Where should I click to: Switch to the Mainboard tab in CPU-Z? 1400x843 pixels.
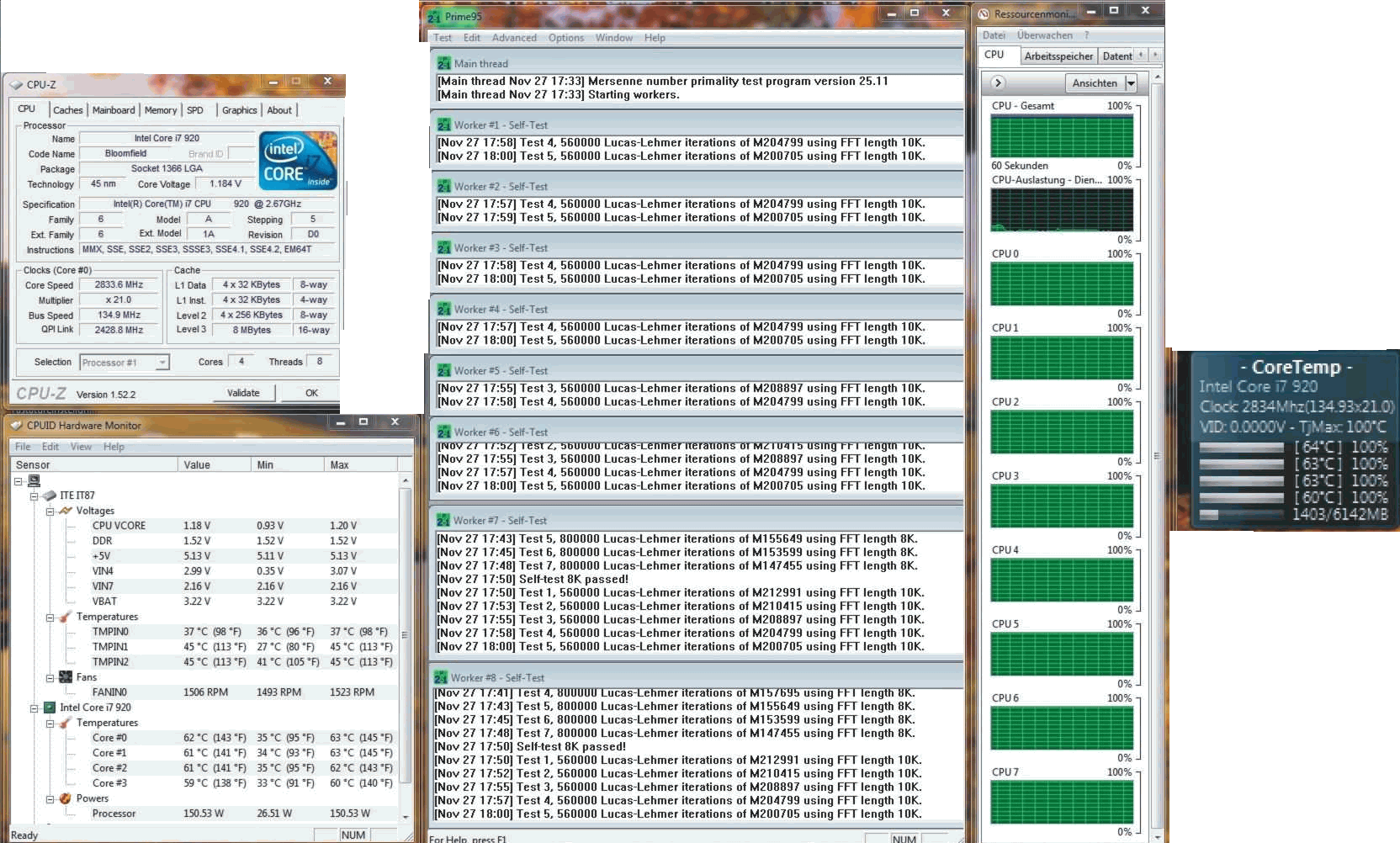[114, 110]
